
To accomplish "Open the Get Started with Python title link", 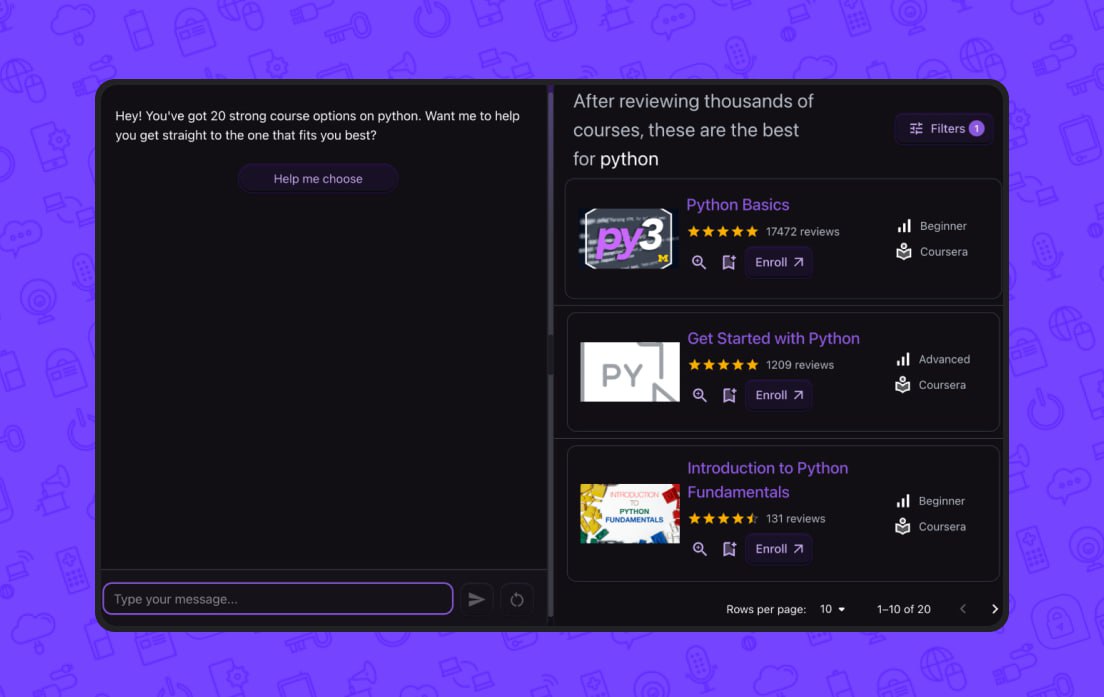I will tap(773, 338).
